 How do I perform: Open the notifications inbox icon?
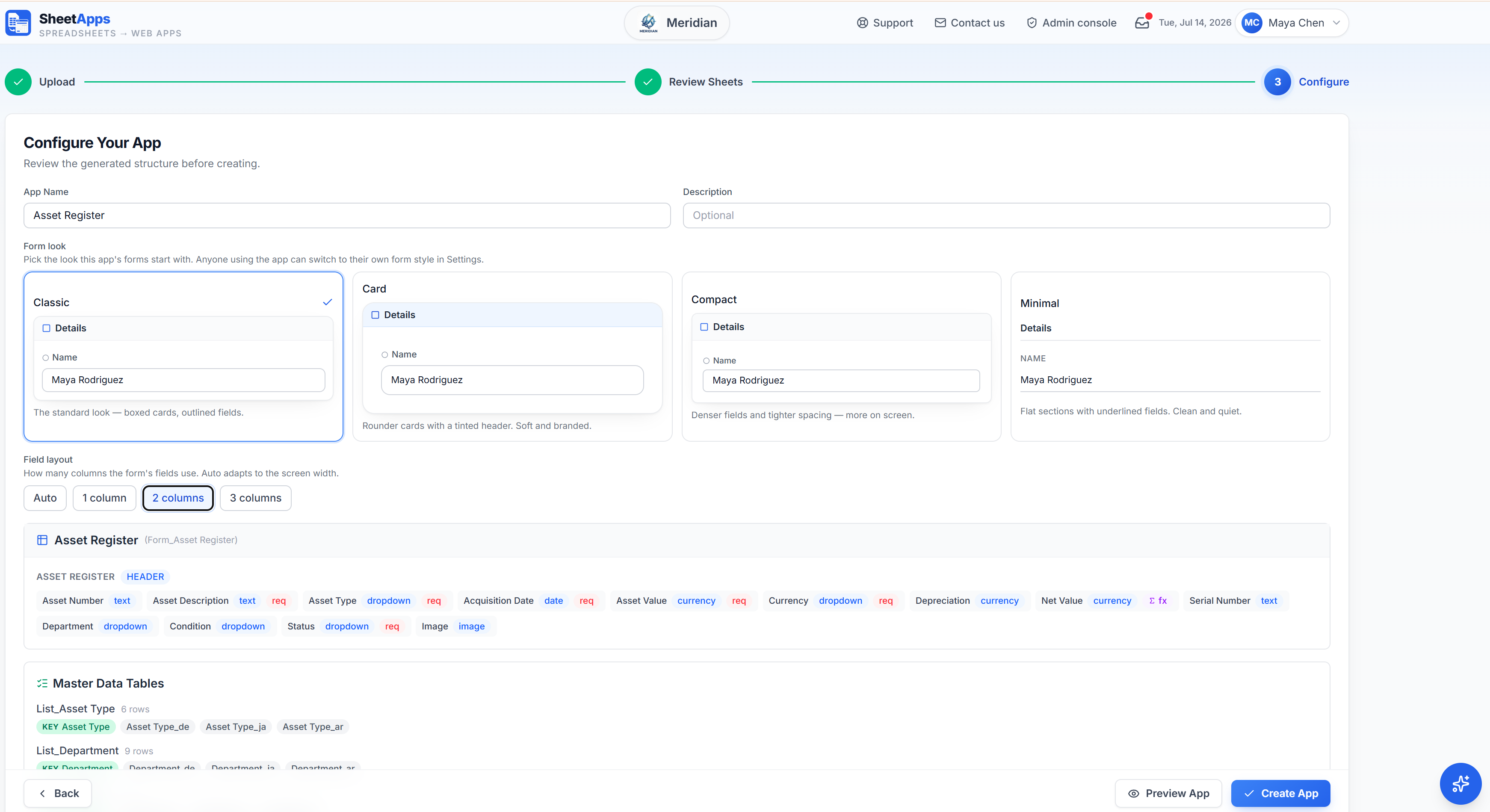1142,22
